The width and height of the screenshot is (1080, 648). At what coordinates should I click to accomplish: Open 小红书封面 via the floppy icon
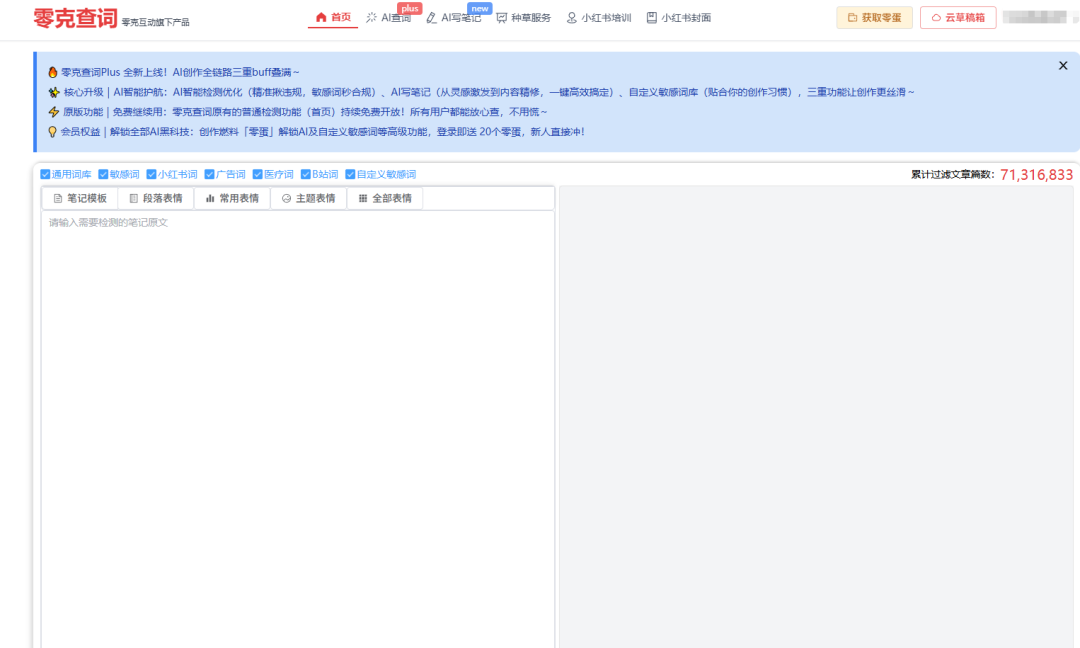[x=651, y=17]
